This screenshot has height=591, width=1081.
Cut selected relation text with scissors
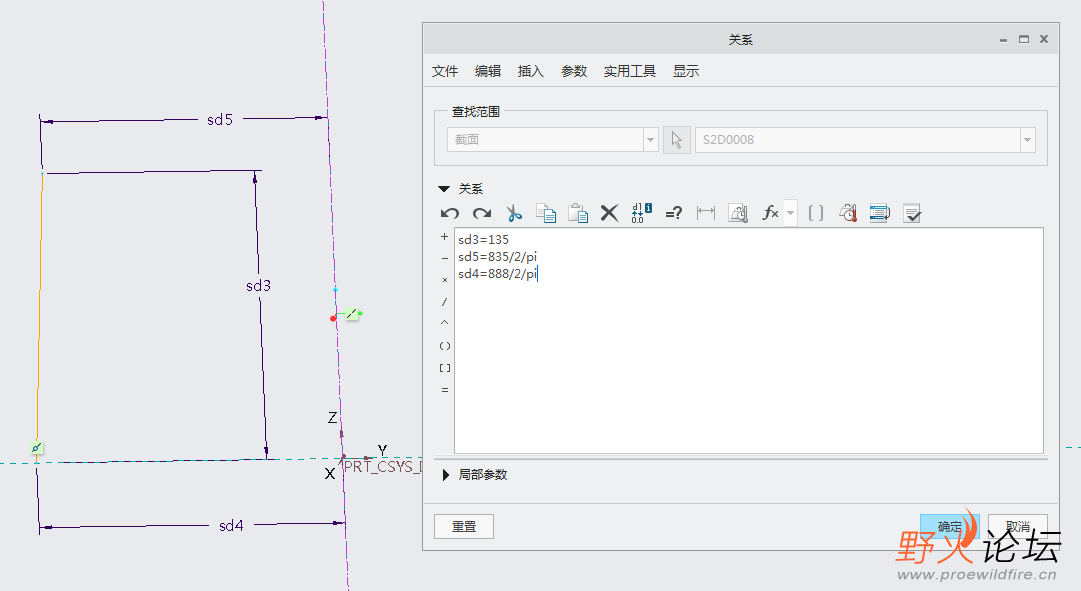point(514,213)
